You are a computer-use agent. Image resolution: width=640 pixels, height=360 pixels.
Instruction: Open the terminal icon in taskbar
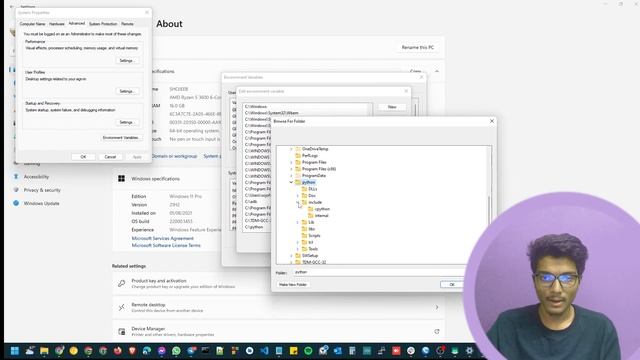pyautogui.click(x=205, y=351)
